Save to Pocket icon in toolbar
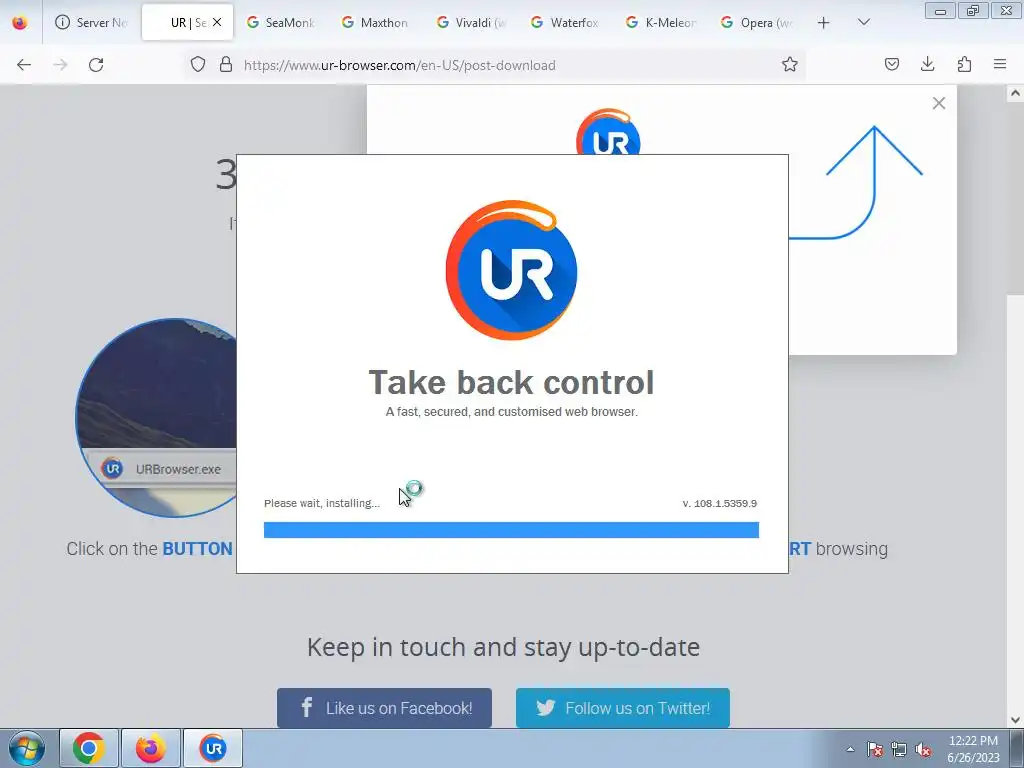Viewport: 1024px width, 768px height. coord(891,65)
